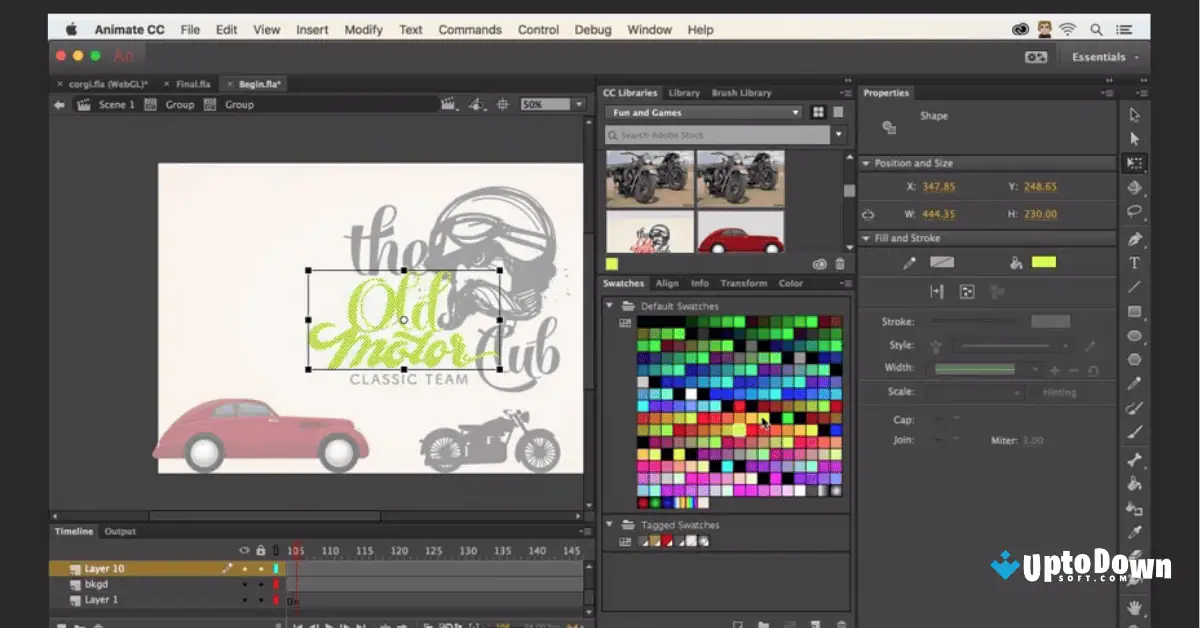Viewport: 1200px width, 628px height.
Task: Open the Modify menu
Action: click(x=363, y=29)
